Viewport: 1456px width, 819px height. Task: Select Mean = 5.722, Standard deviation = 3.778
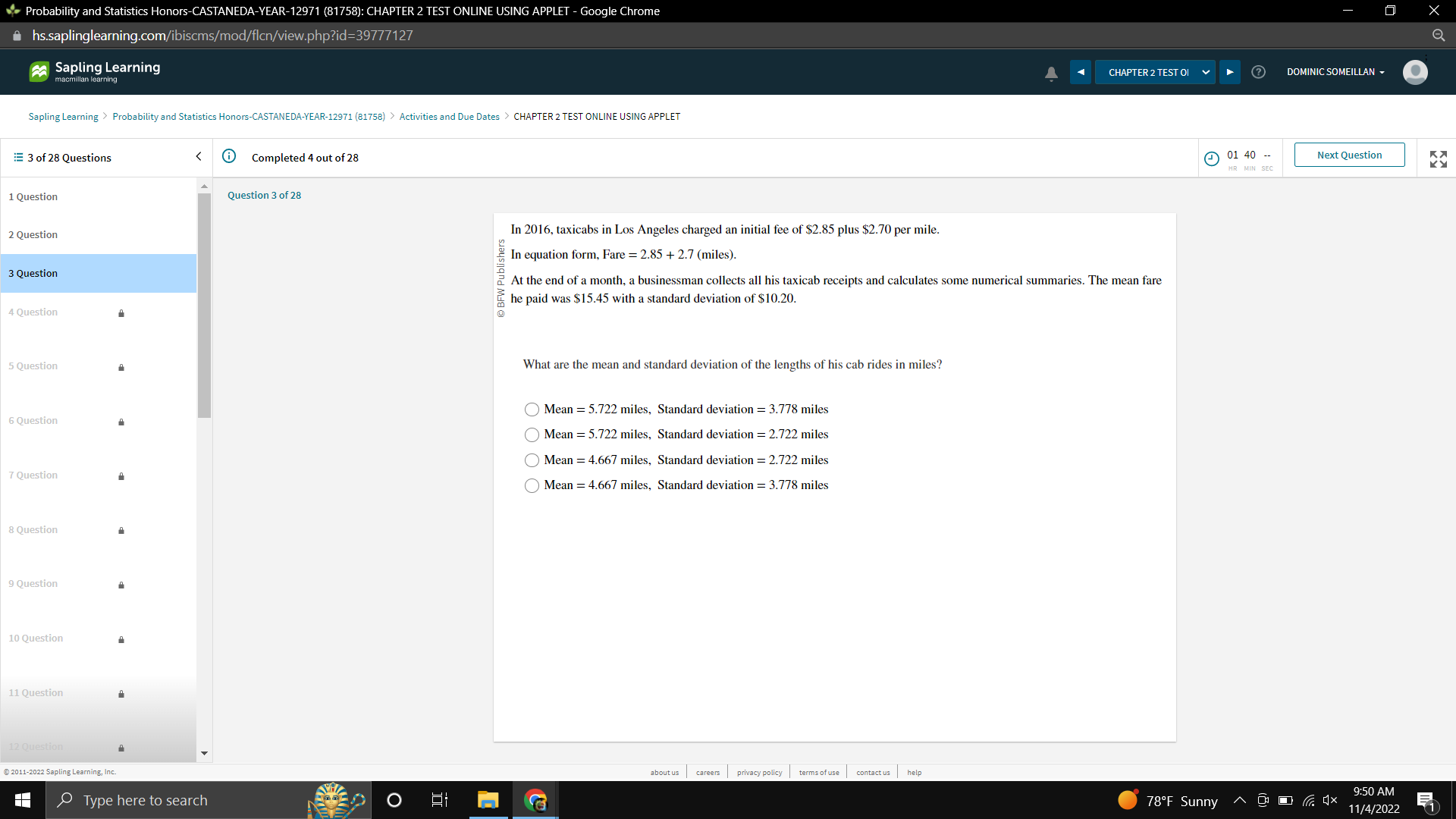click(x=532, y=409)
